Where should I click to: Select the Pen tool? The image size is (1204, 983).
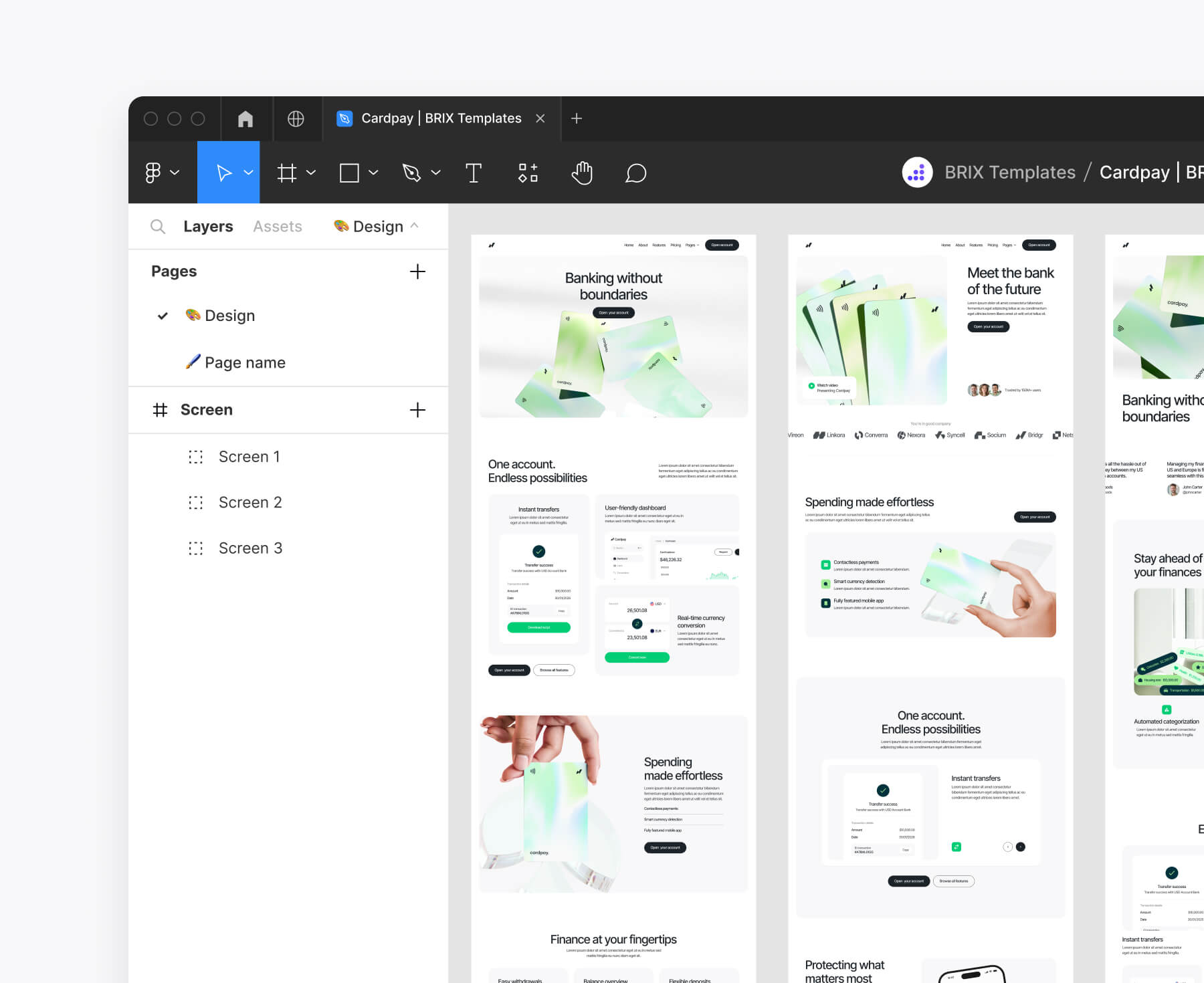[x=411, y=173]
